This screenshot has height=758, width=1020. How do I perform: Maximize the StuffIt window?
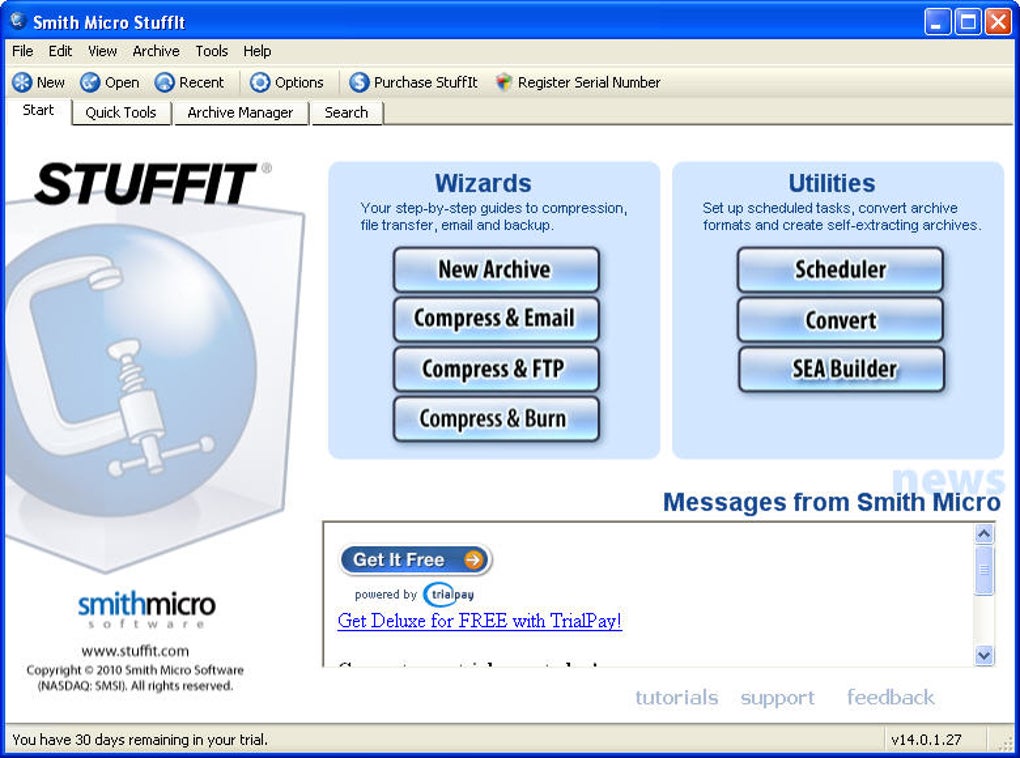coord(968,22)
